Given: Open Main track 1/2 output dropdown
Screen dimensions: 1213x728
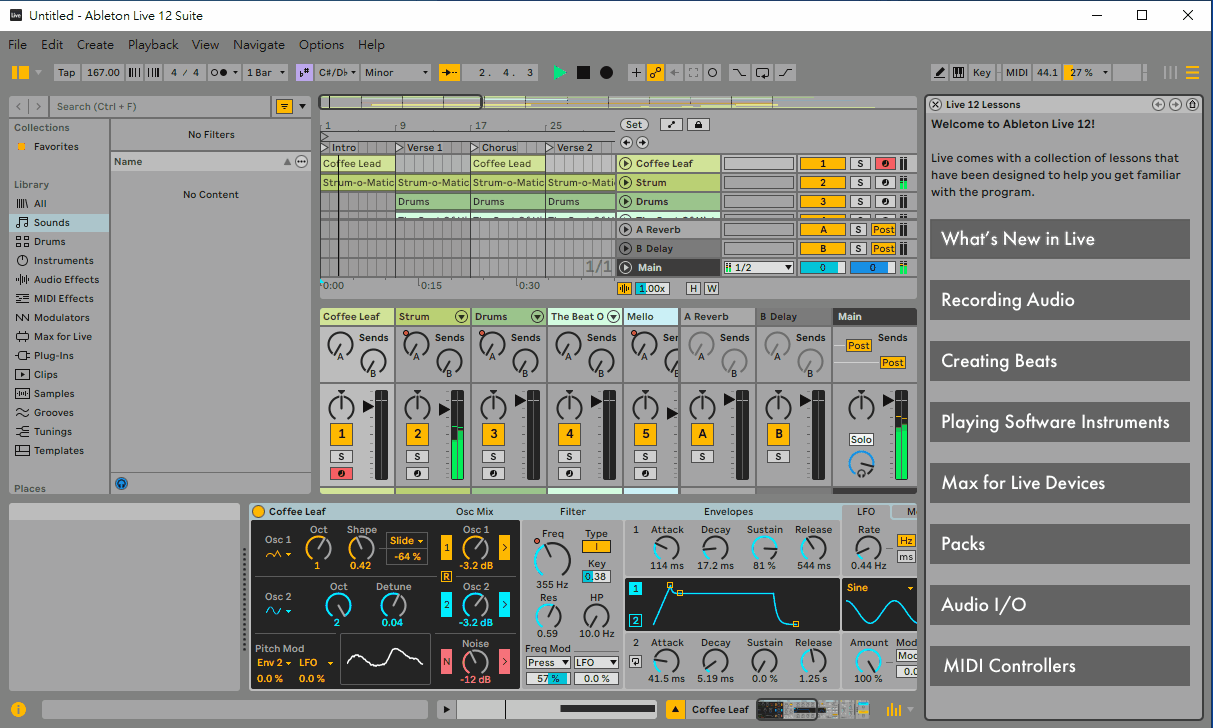Looking at the screenshot, I should [758, 268].
